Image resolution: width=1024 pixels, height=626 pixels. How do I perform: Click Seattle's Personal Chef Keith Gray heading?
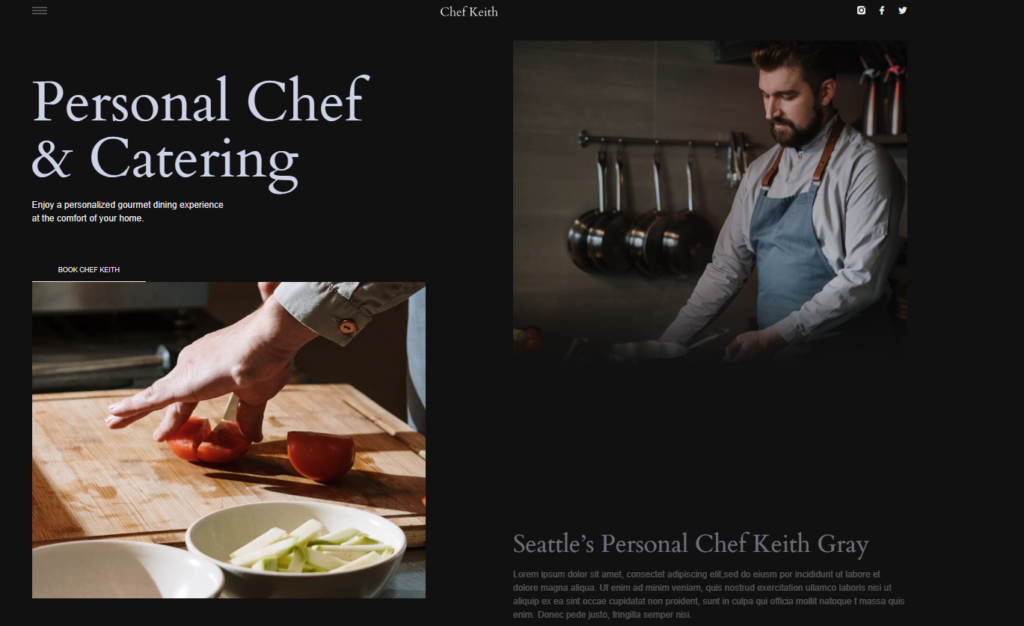tap(690, 544)
